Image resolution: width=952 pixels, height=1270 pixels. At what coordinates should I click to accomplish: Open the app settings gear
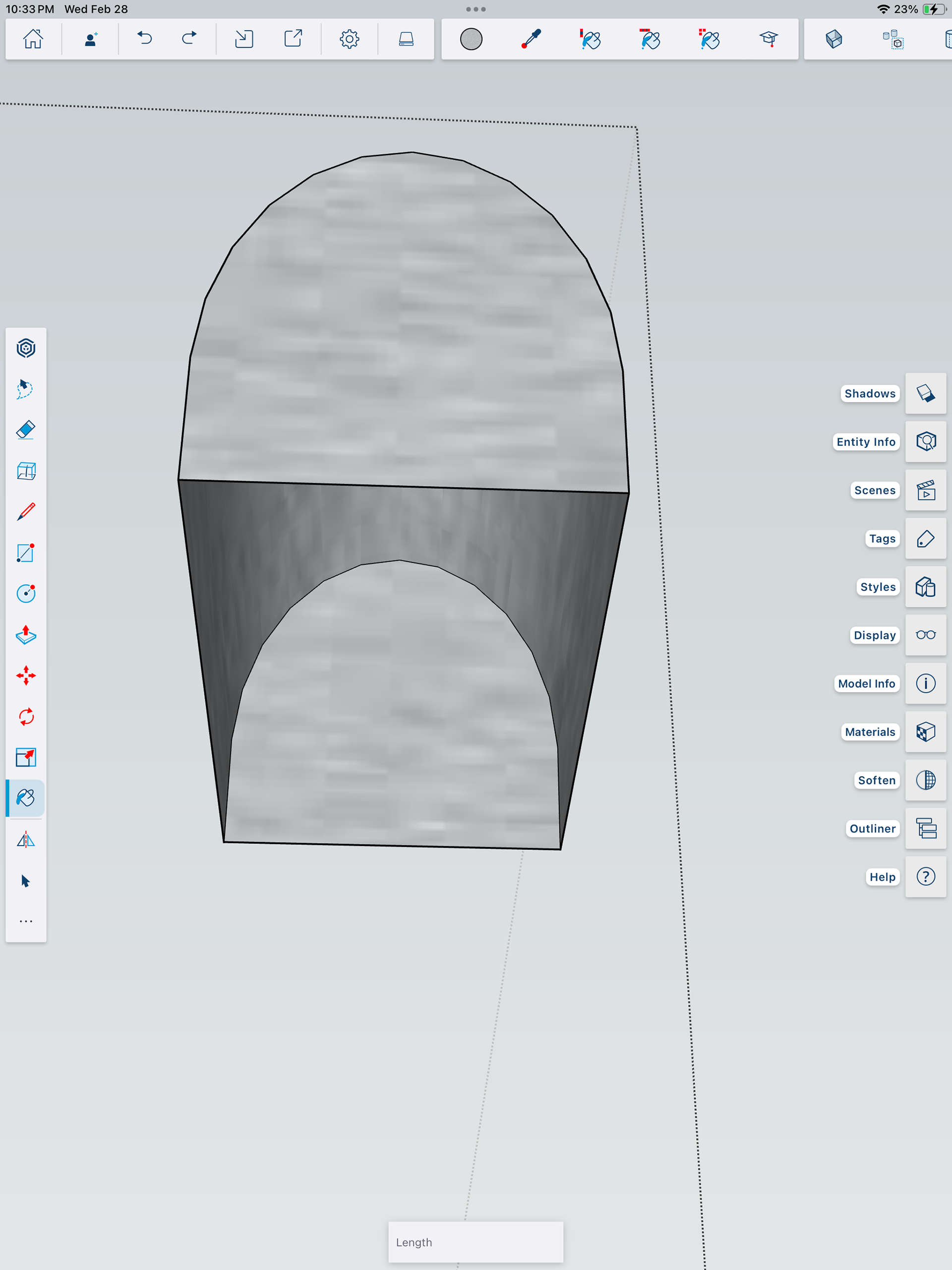(x=349, y=39)
